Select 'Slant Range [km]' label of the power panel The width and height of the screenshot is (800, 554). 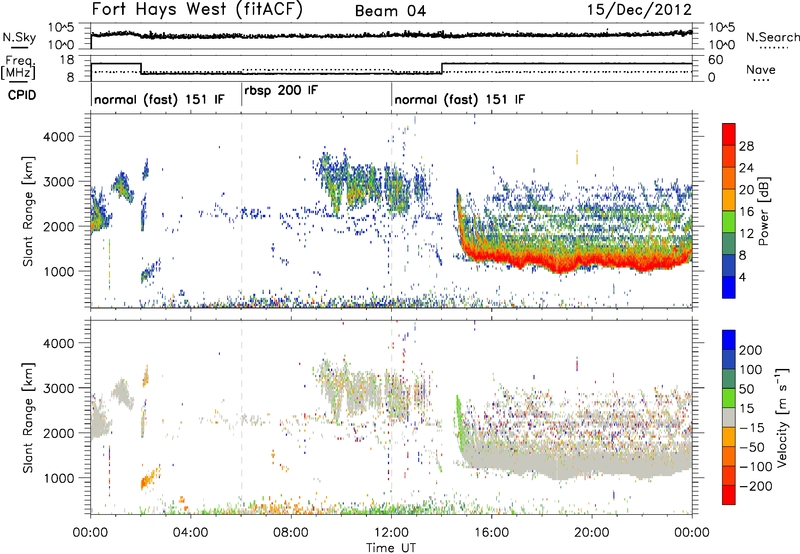coord(28,211)
